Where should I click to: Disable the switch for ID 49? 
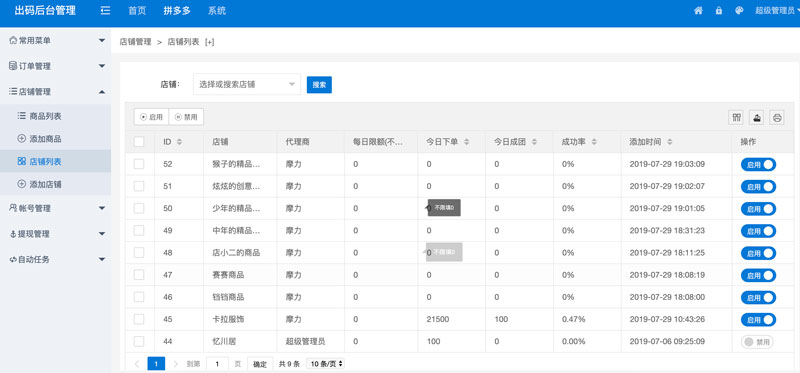pos(758,231)
